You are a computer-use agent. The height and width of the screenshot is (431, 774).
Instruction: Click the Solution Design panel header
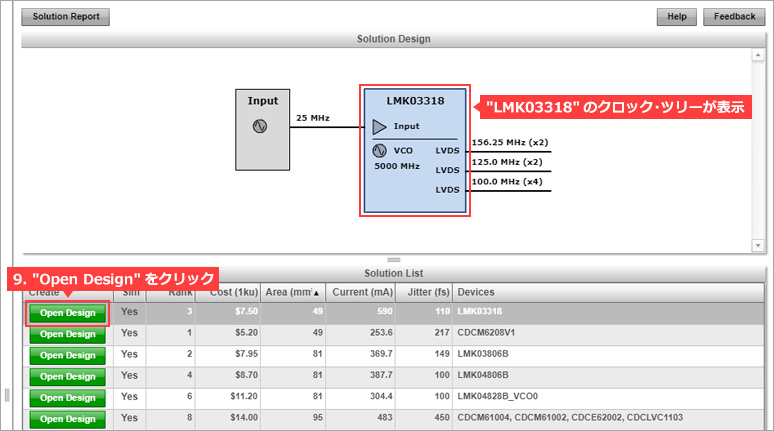point(393,39)
